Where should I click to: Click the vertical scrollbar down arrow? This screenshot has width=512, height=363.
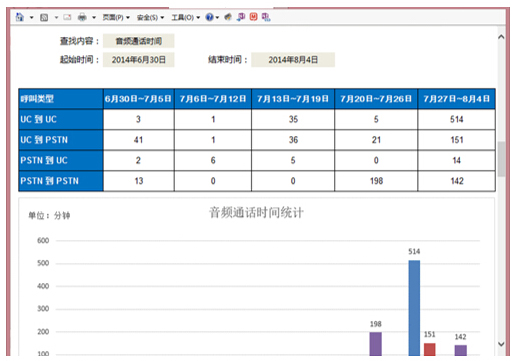pos(501,344)
